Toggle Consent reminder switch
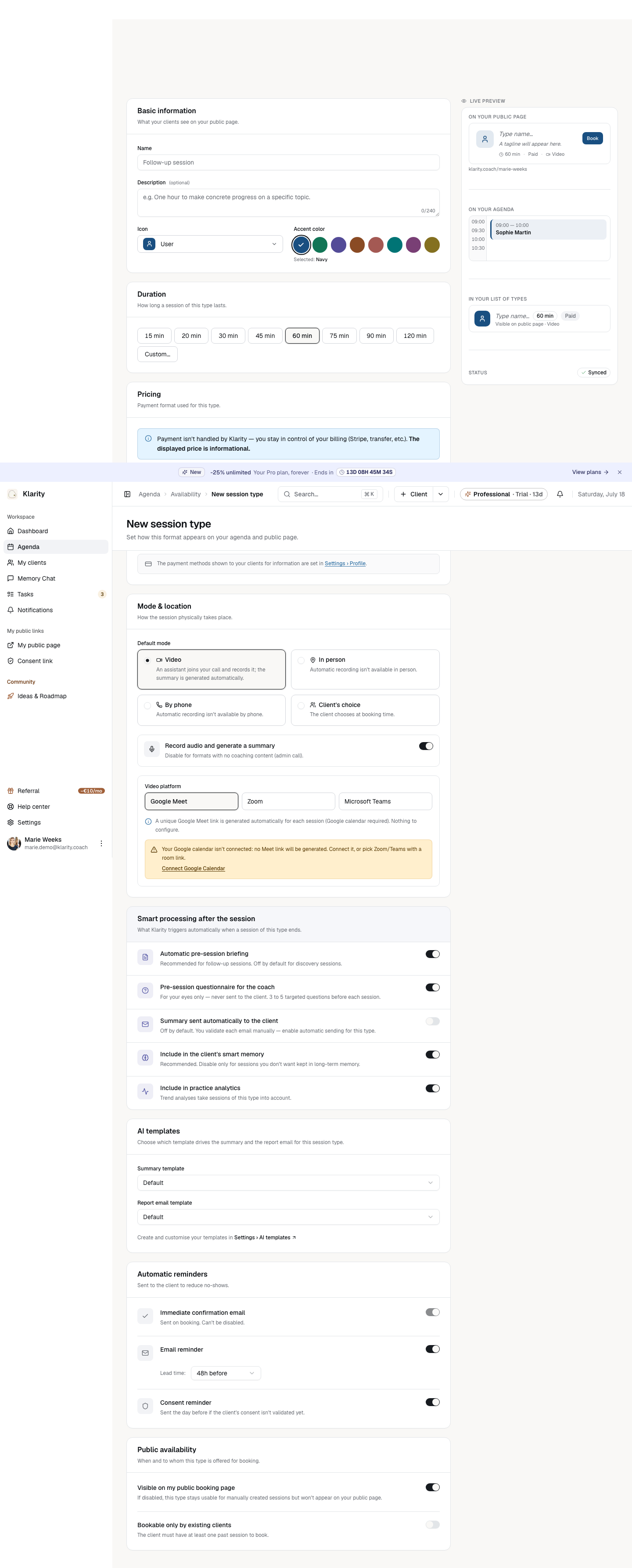The width and height of the screenshot is (632, 1568). (x=433, y=1403)
